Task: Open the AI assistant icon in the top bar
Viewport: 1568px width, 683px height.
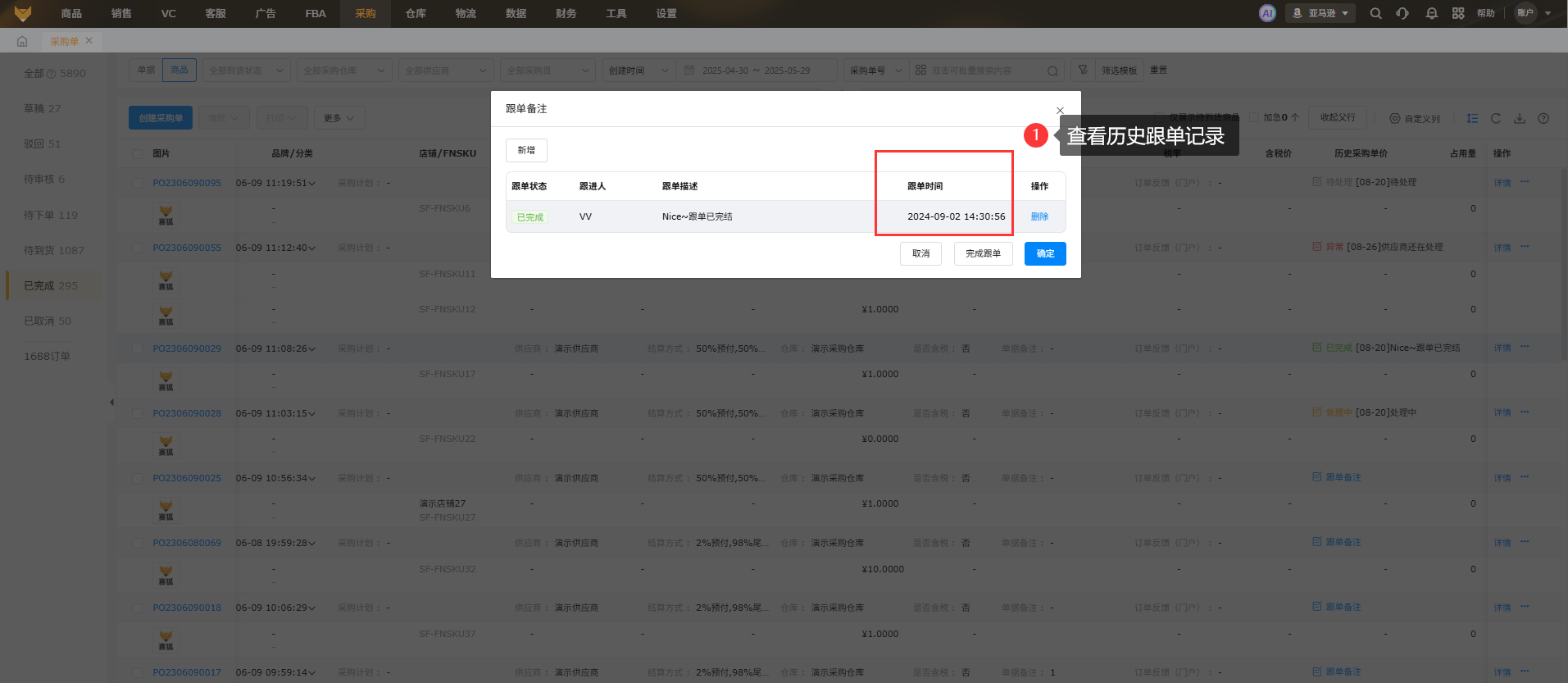Action: (1267, 13)
